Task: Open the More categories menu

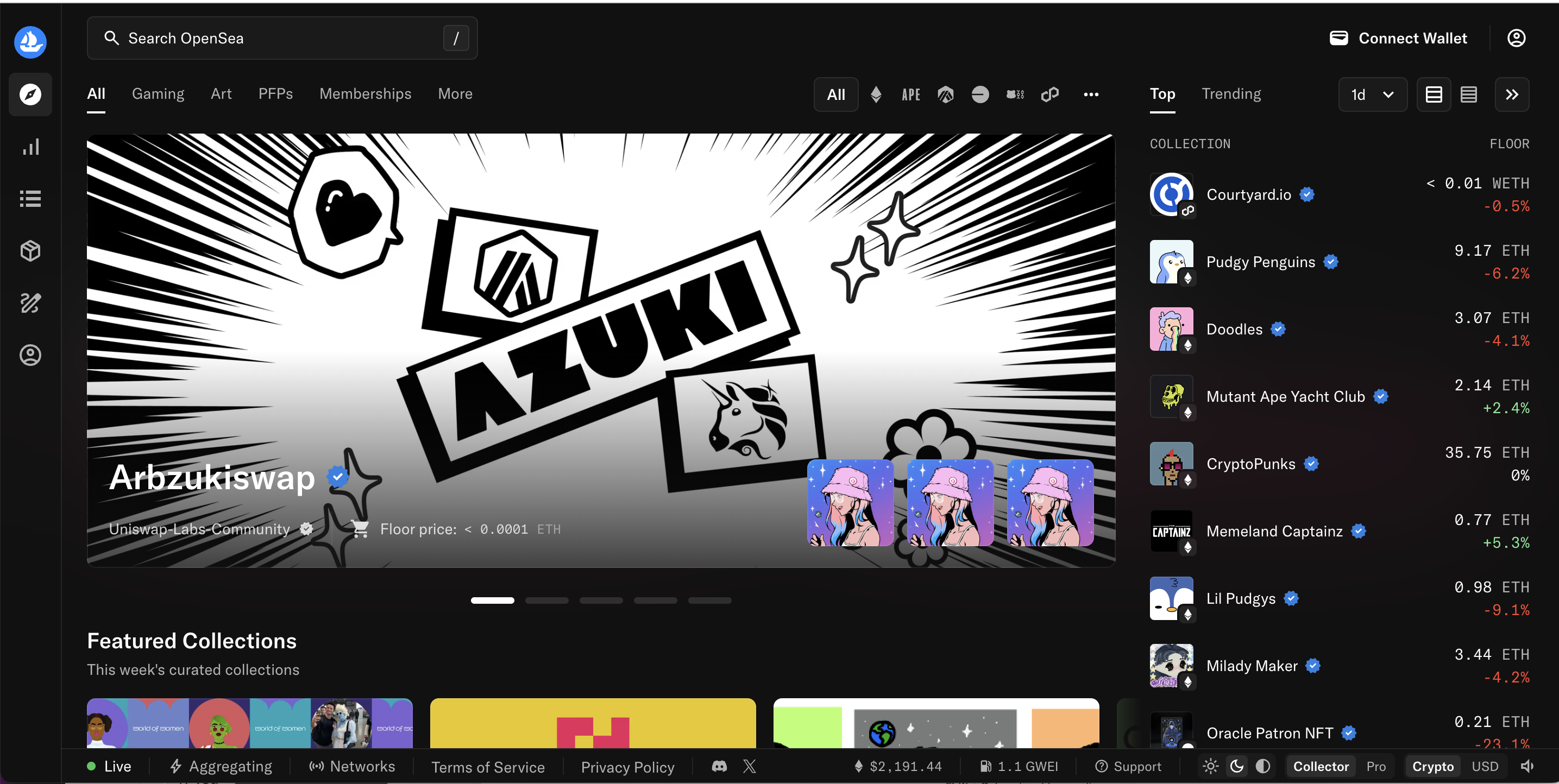Action: [455, 94]
